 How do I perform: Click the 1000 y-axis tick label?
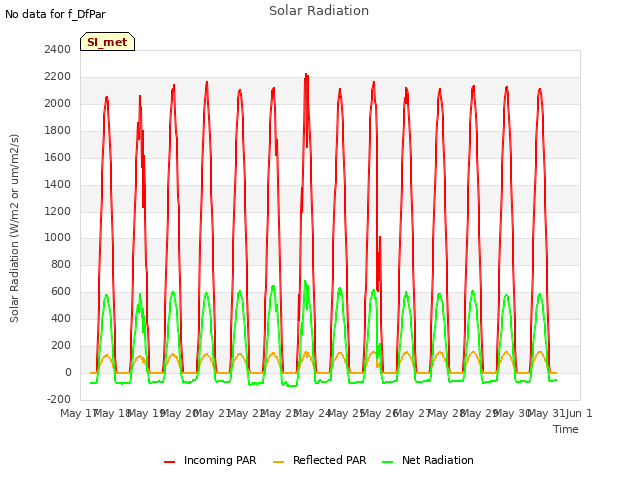point(58,238)
